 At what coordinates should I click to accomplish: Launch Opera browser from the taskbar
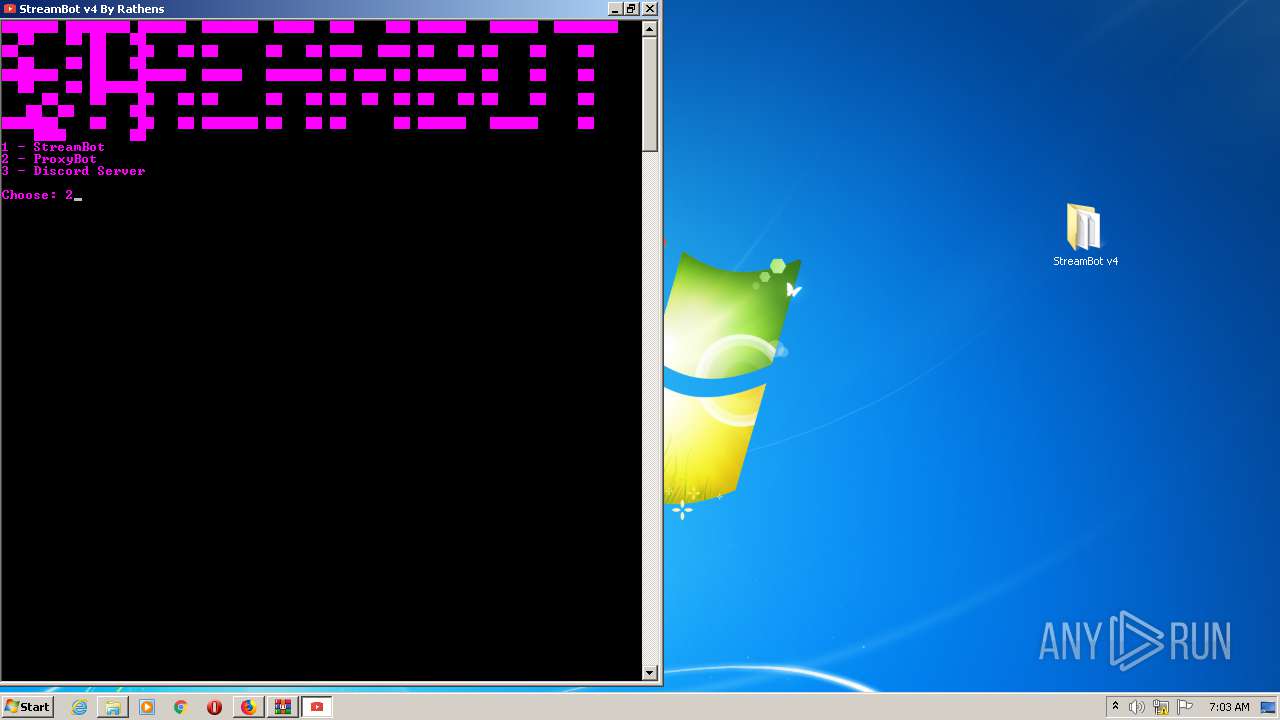coord(214,707)
